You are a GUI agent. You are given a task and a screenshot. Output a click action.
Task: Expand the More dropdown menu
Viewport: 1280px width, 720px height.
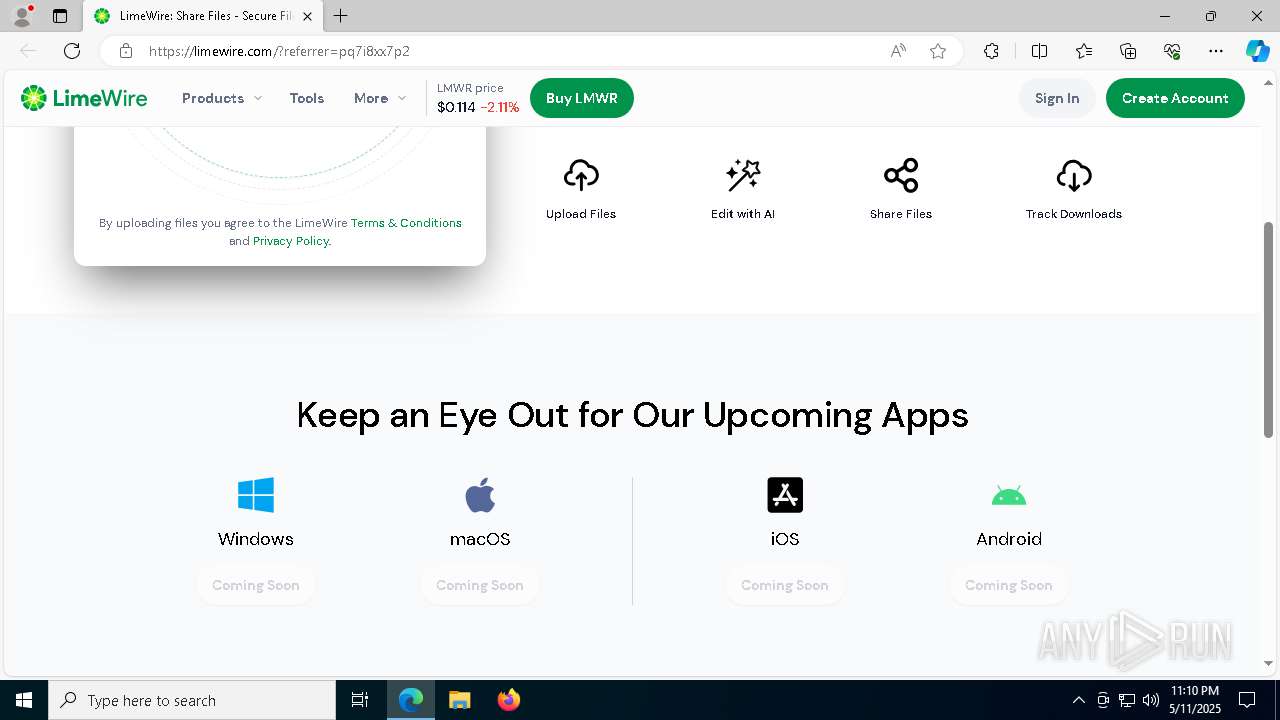(x=380, y=98)
